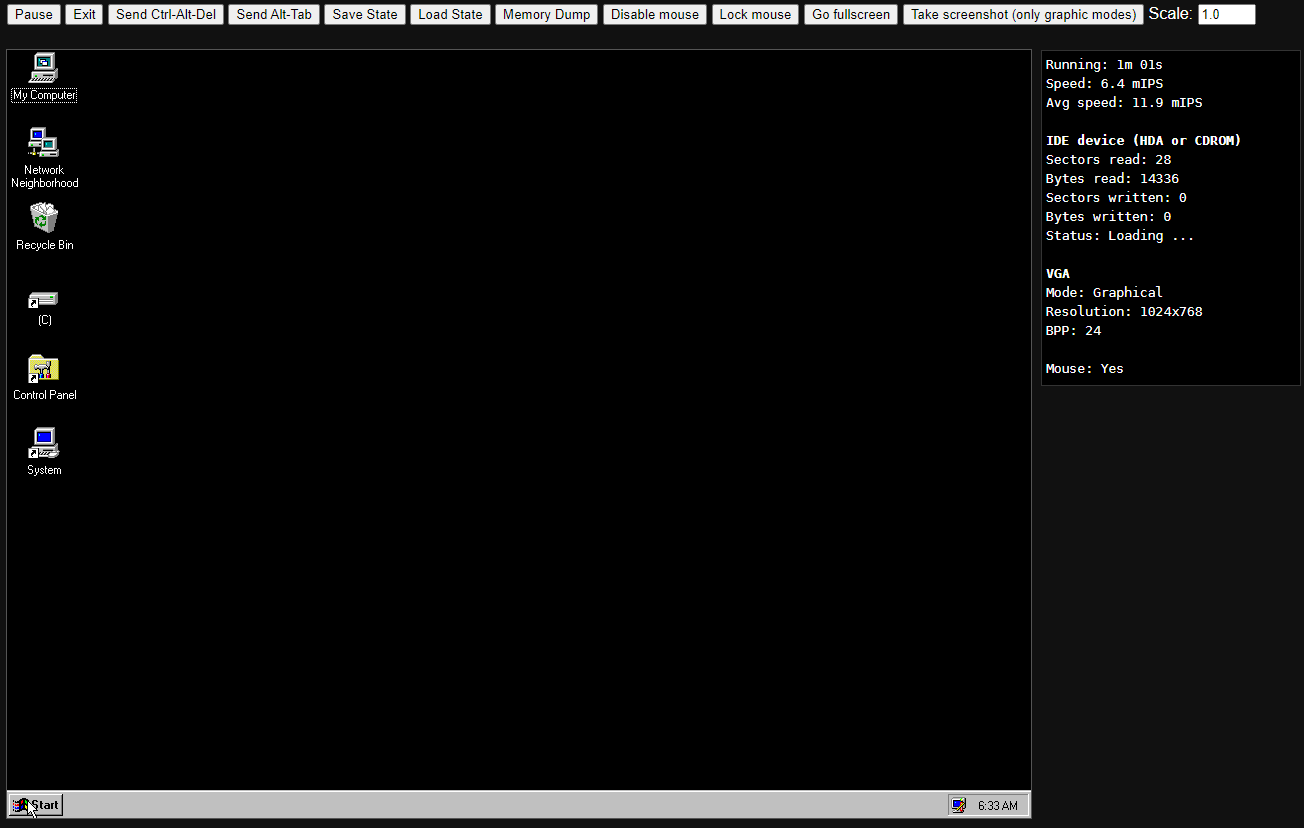Click the Memory Dump button
This screenshot has height=828, width=1304.
click(547, 15)
